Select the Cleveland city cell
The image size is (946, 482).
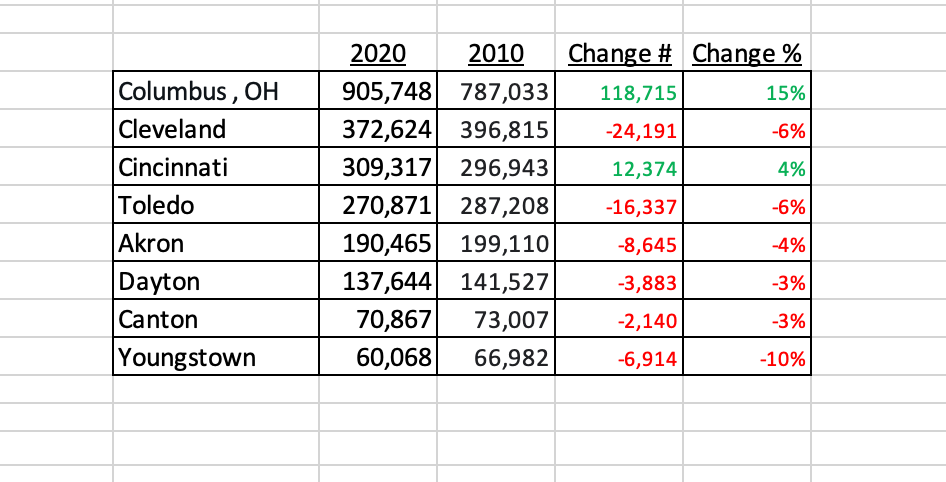coord(216,128)
